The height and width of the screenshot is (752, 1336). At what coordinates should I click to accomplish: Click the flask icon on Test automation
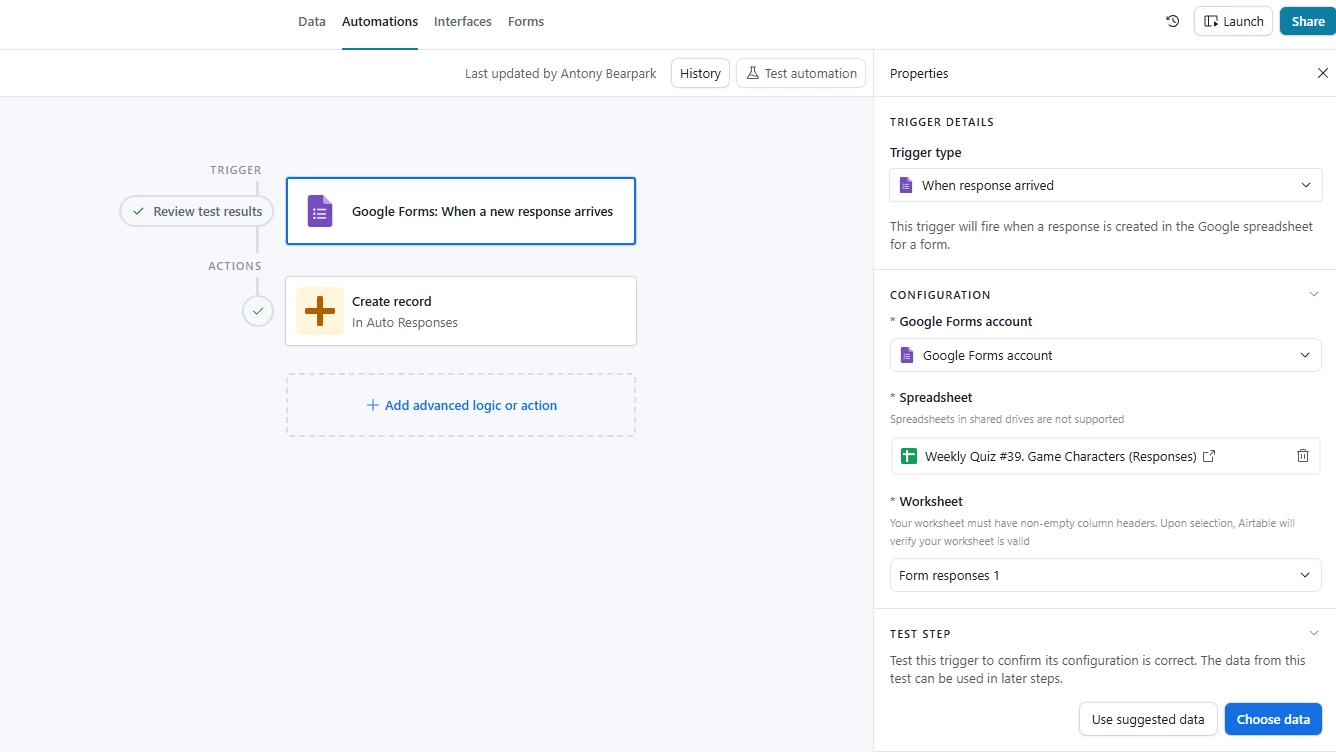pos(753,73)
